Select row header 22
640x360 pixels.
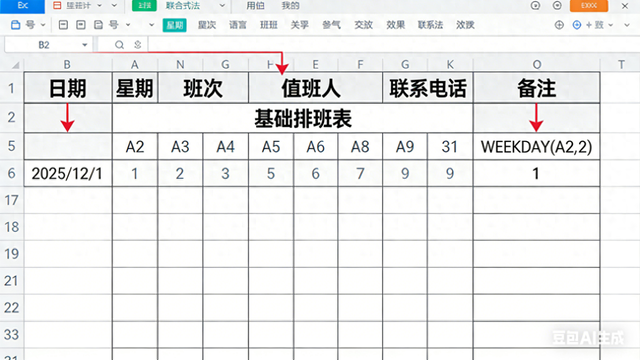coord(11,308)
